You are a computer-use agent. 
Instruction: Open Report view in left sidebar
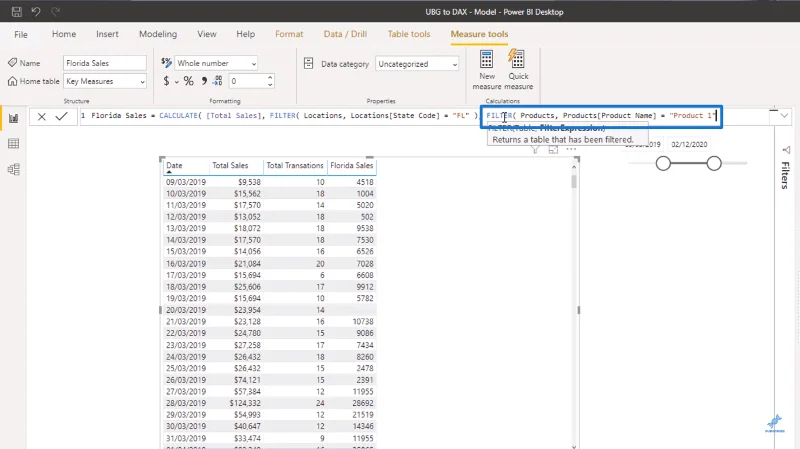click(14, 118)
